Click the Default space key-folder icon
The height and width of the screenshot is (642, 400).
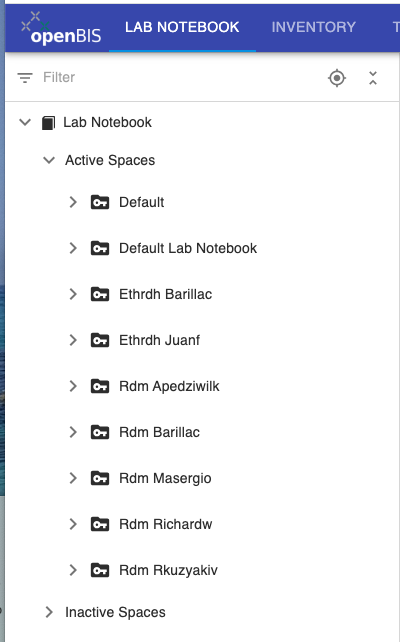tap(100, 202)
